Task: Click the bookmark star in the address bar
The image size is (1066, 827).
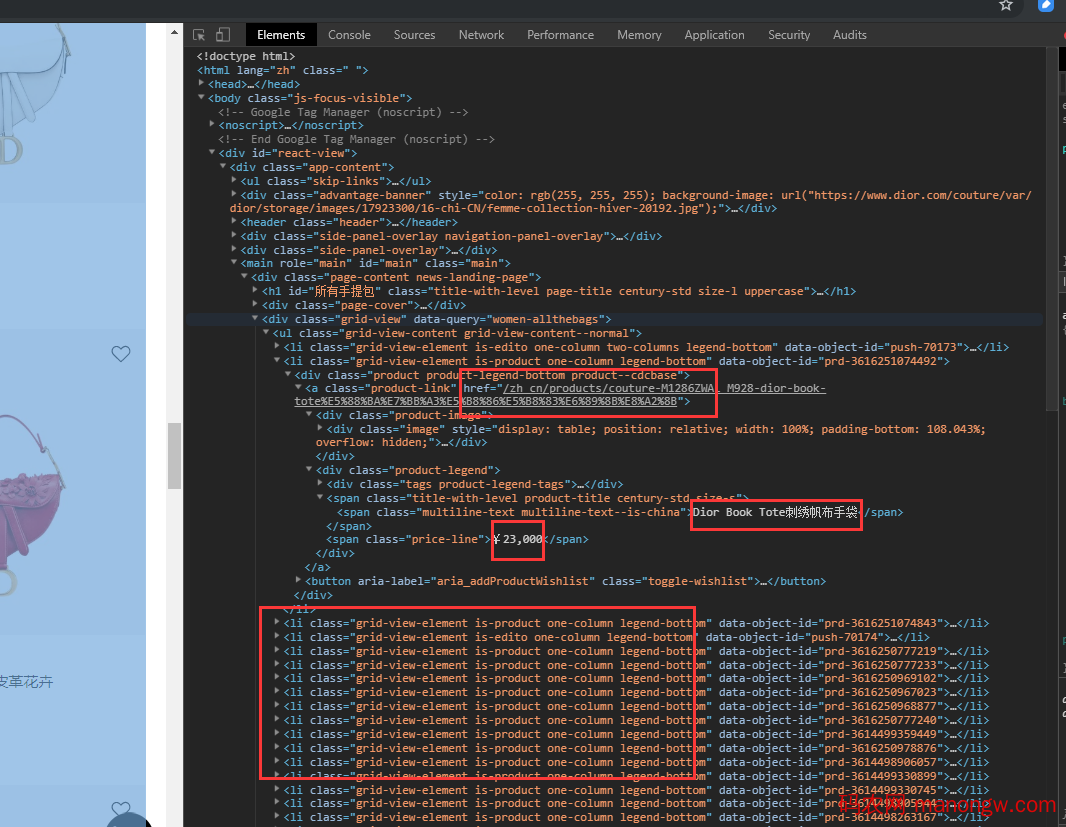Action: [x=1006, y=5]
